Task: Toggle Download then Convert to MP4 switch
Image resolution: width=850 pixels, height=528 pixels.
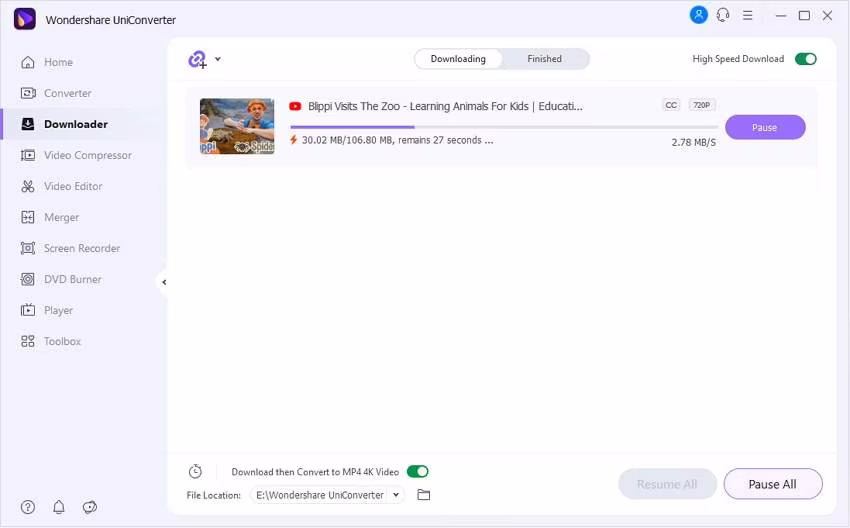Action: (x=417, y=472)
